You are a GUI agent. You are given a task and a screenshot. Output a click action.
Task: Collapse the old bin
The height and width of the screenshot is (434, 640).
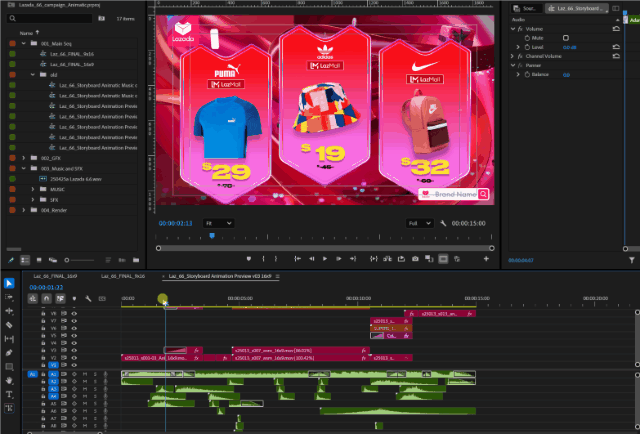pos(33,75)
